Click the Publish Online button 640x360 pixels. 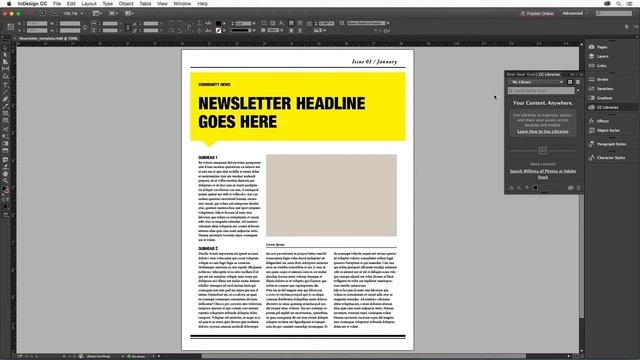point(536,13)
